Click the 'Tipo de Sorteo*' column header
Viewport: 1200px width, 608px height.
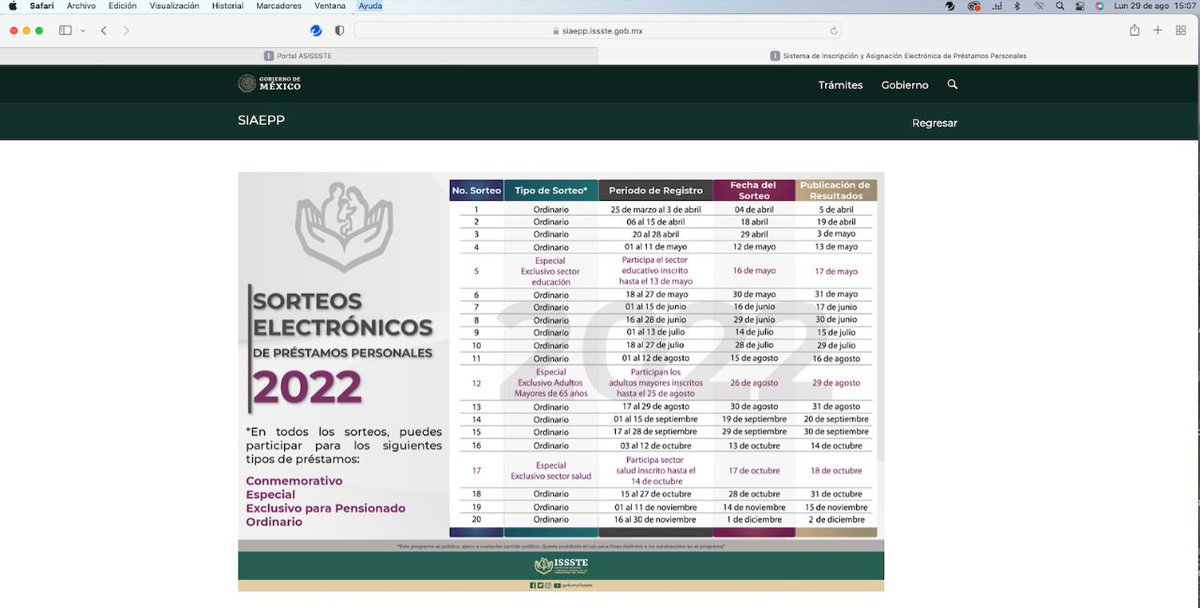tap(551, 190)
